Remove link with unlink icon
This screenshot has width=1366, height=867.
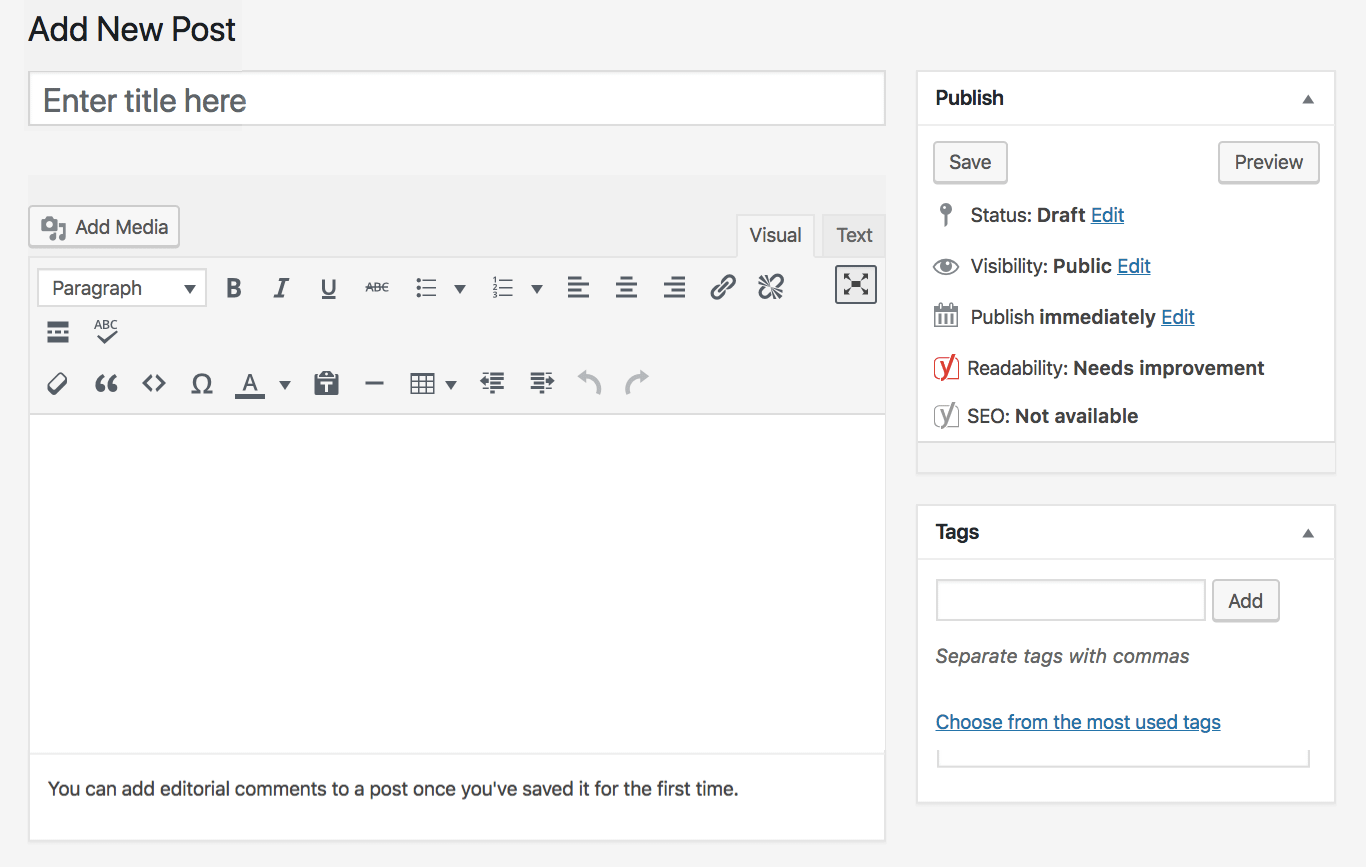point(771,288)
